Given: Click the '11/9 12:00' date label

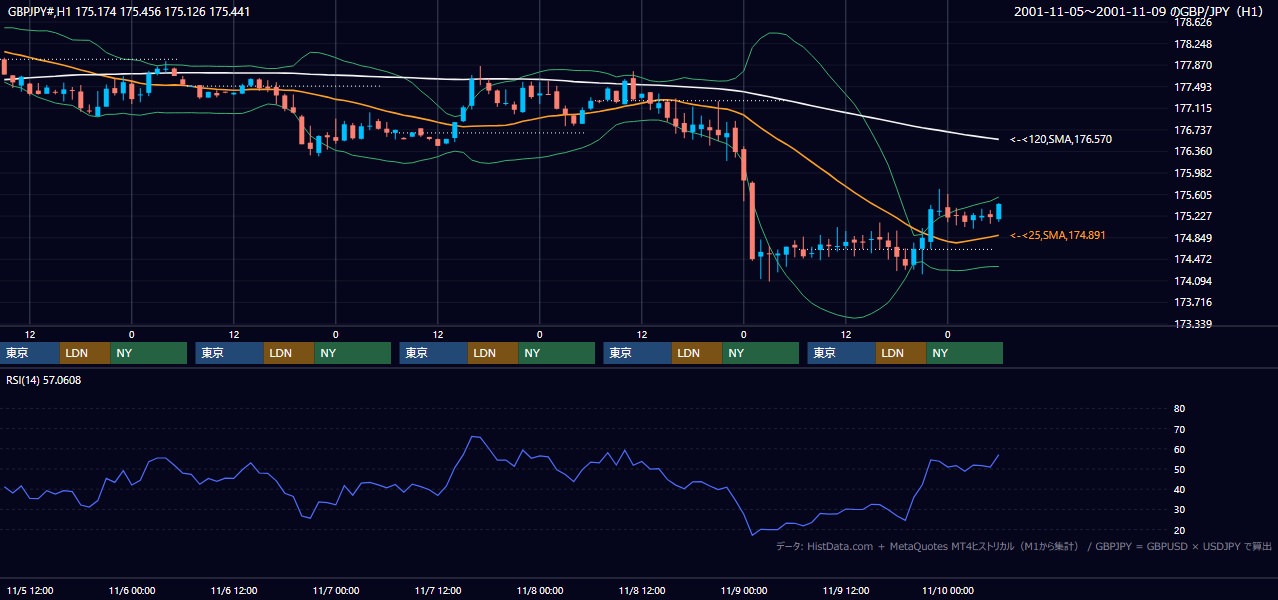Looking at the screenshot, I should pos(845,590).
